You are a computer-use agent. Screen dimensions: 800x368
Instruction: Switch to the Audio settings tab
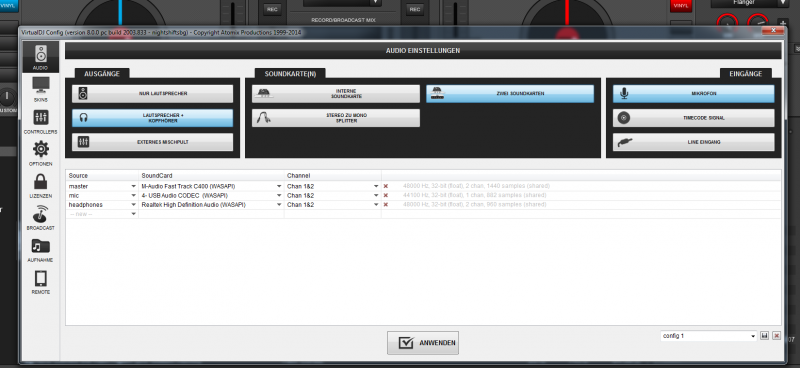click(40, 57)
